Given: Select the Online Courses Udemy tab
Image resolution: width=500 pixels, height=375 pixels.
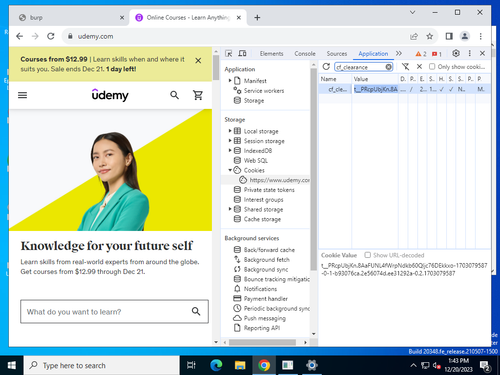Looking at the screenshot, I should [x=188, y=18].
